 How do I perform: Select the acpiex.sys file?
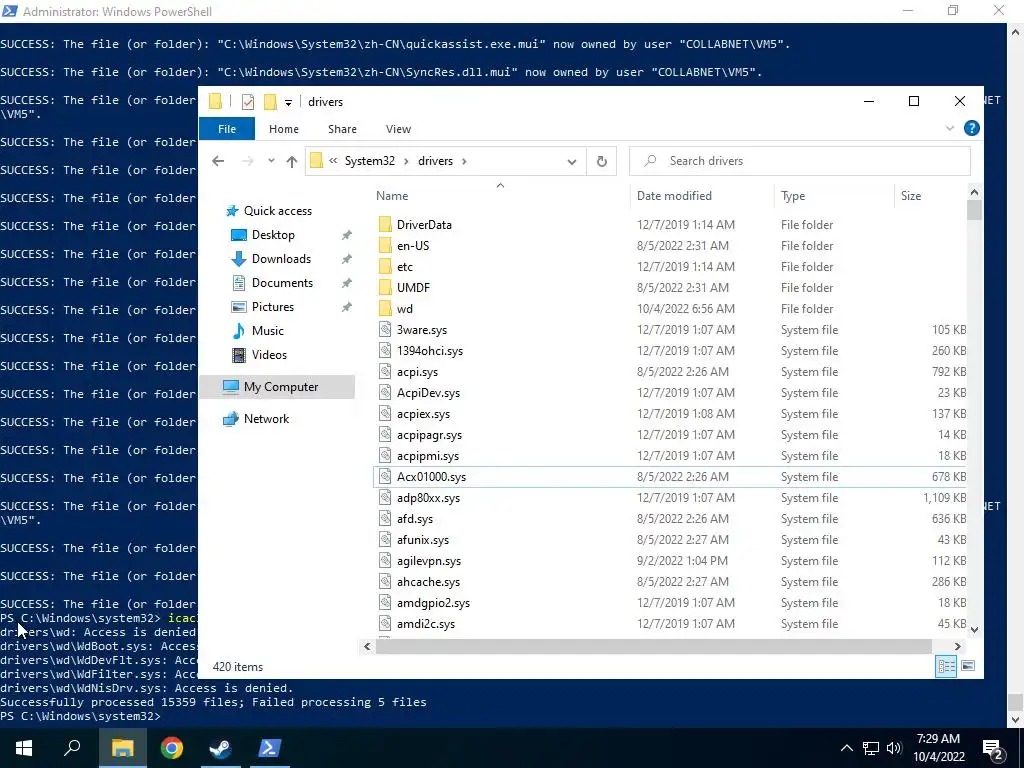tap(423, 413)
